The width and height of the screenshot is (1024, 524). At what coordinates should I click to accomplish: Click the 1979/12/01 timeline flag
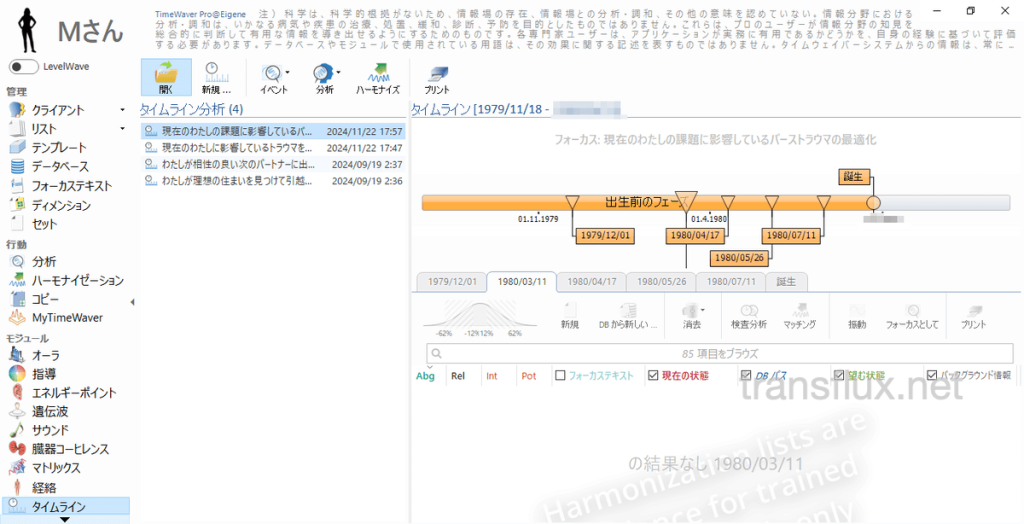coord(604,235)
